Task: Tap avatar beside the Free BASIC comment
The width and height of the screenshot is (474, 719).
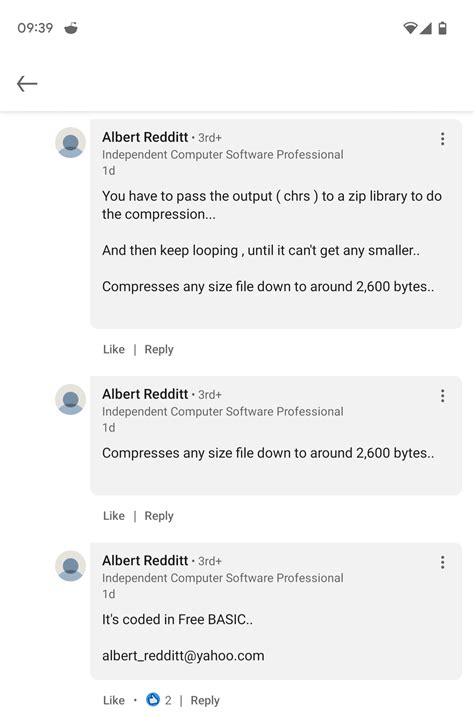Action: click(71, 566)
